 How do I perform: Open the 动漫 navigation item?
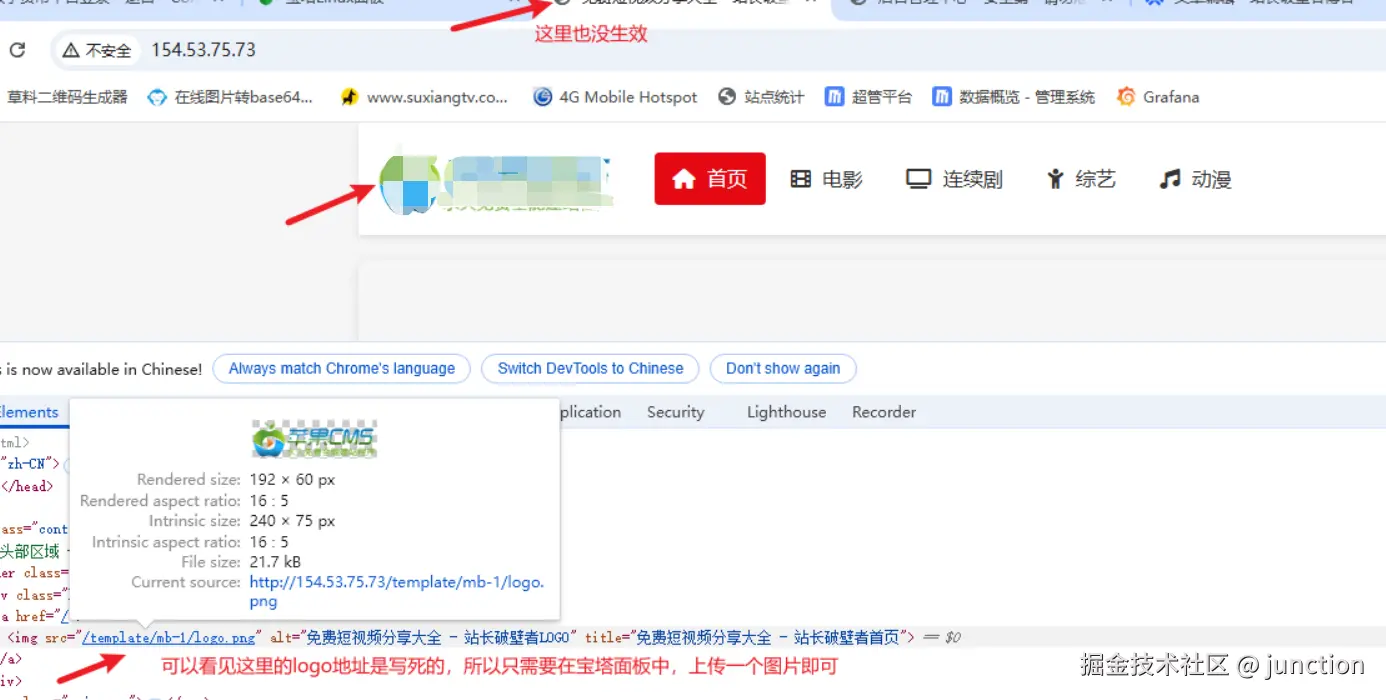coord(1195,179)
